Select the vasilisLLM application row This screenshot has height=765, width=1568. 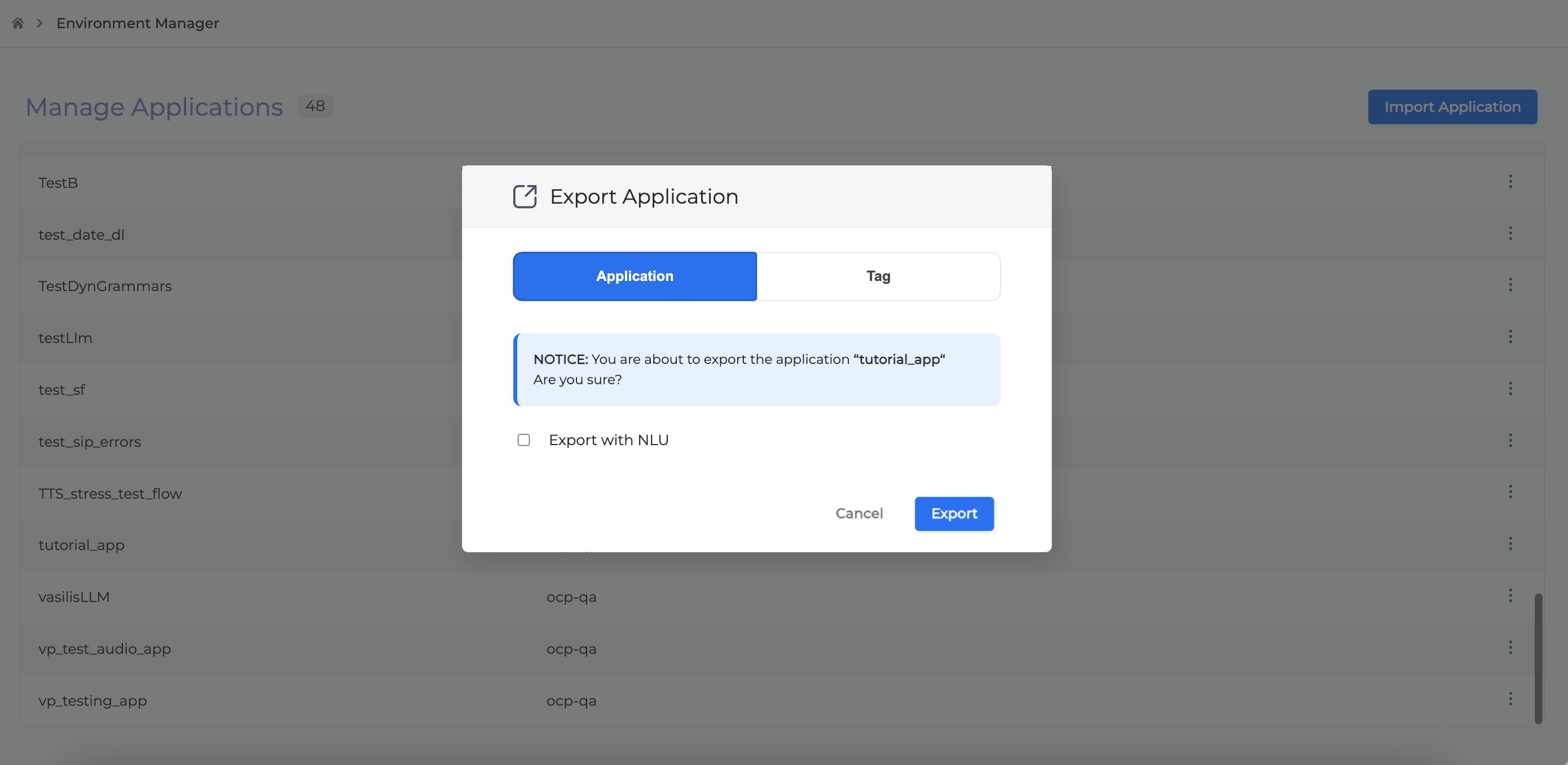coord(74,597)
